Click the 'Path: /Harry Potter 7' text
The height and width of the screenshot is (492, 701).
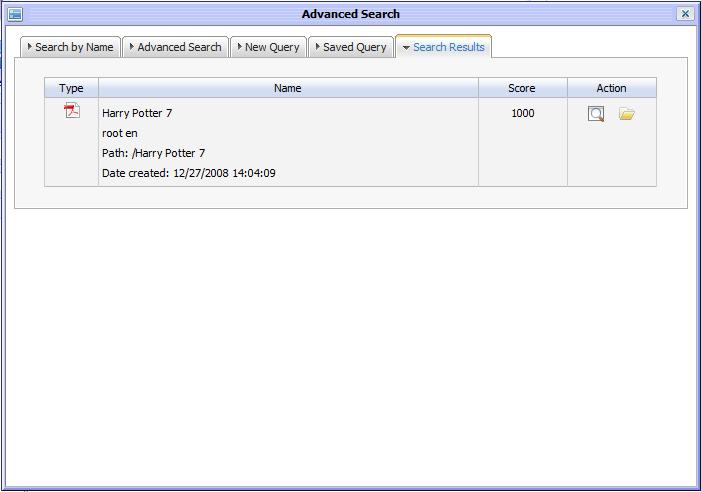click(x=153, y=153)
